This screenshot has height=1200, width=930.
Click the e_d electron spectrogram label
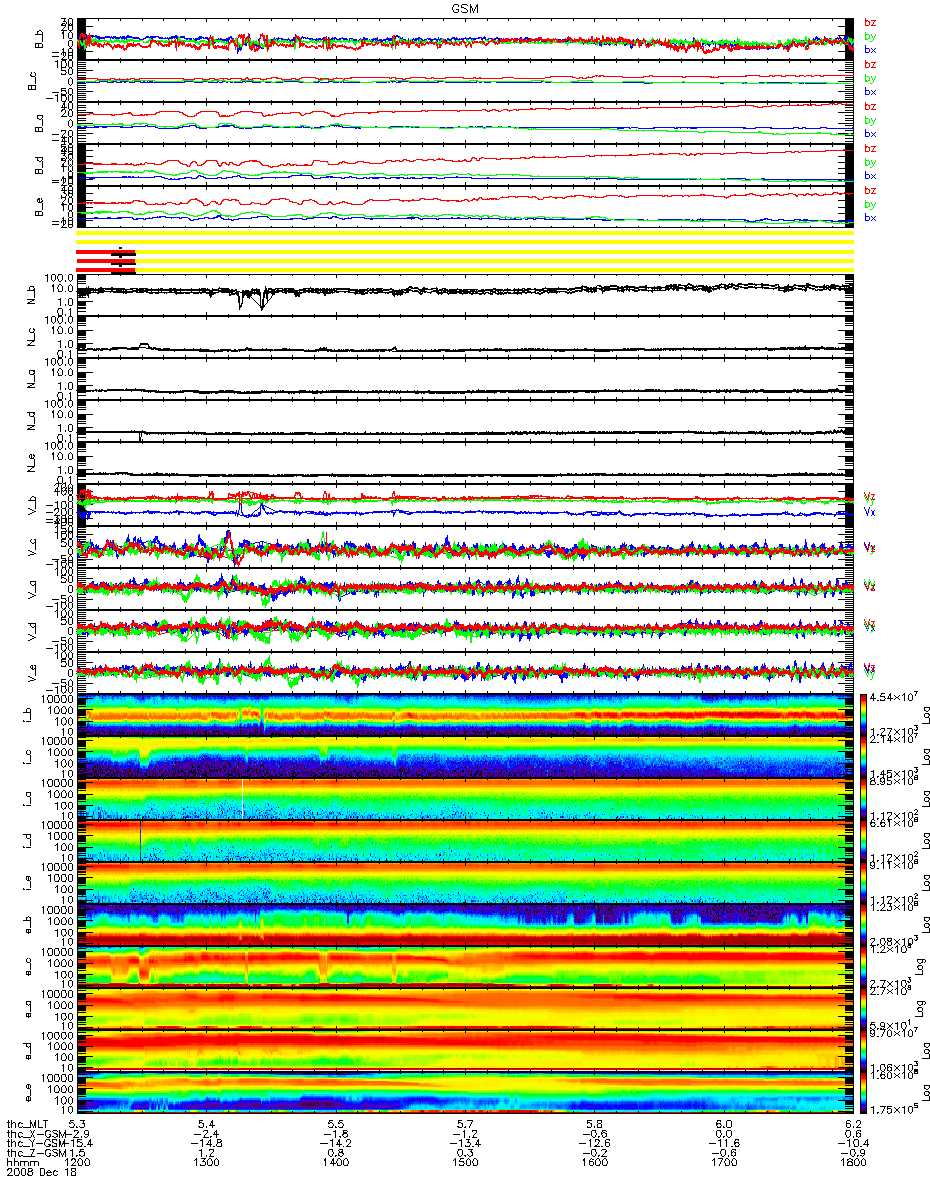28,1050
